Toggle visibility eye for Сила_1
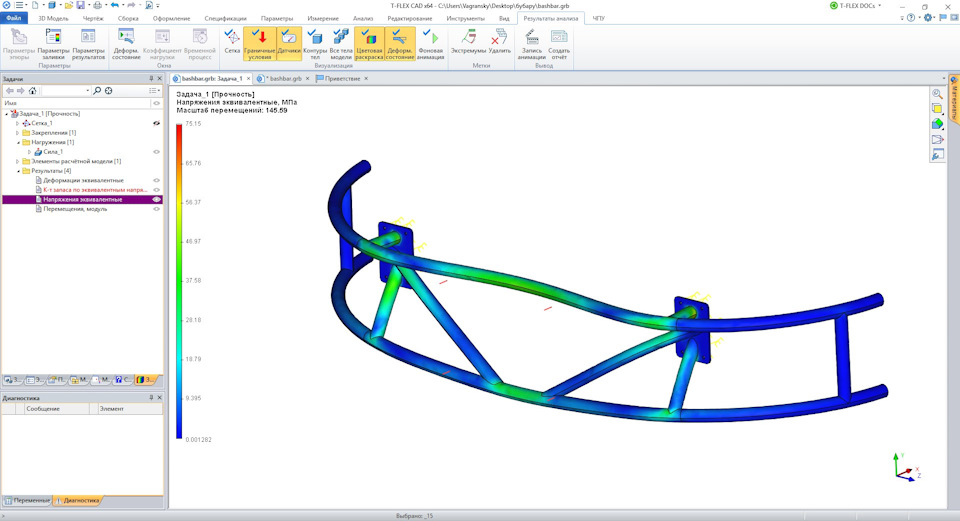The width and height of the screenshot is (960, 521). coord(156,152)
